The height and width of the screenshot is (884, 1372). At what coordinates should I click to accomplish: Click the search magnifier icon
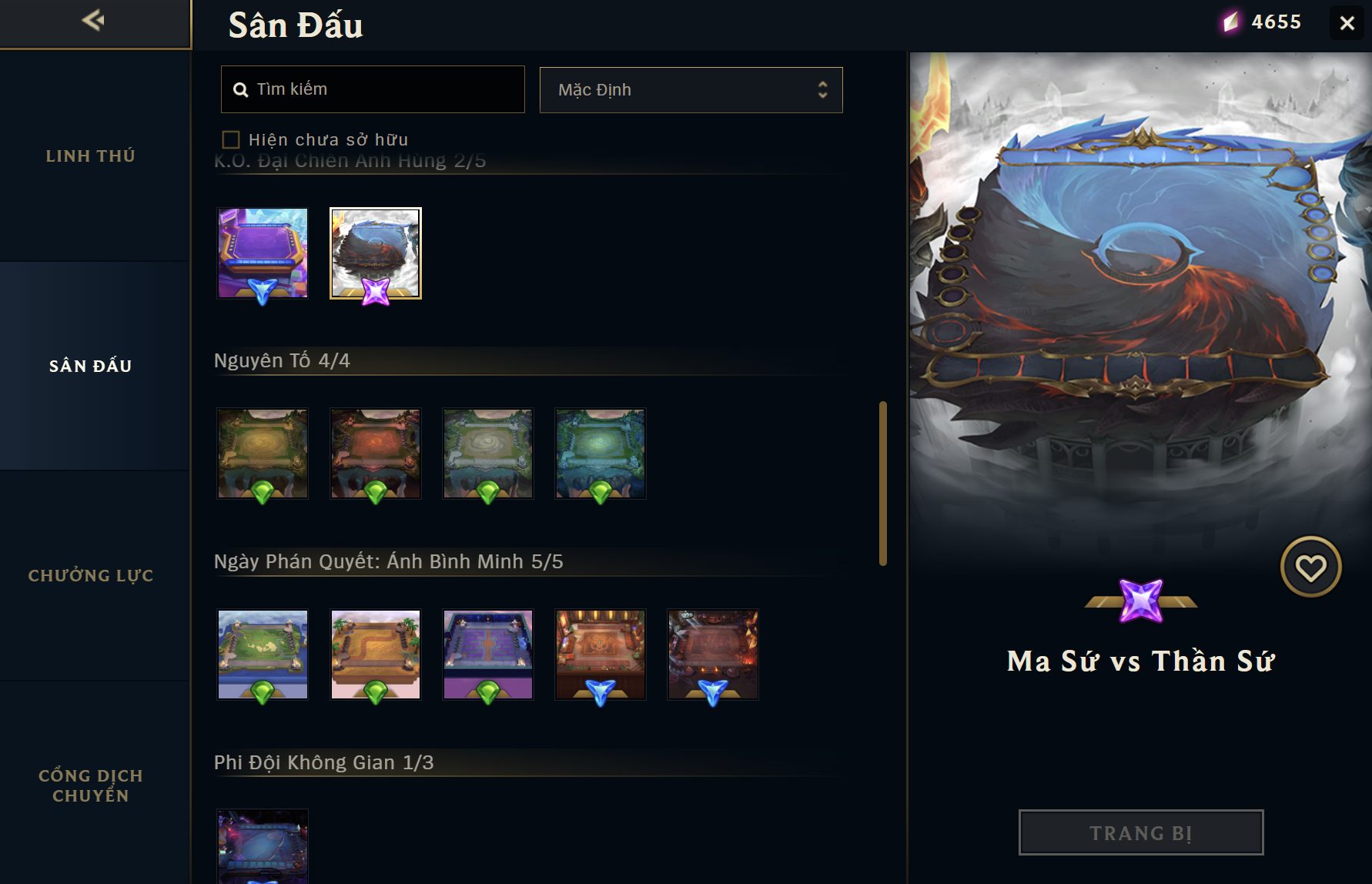click(x=240, y=90)
